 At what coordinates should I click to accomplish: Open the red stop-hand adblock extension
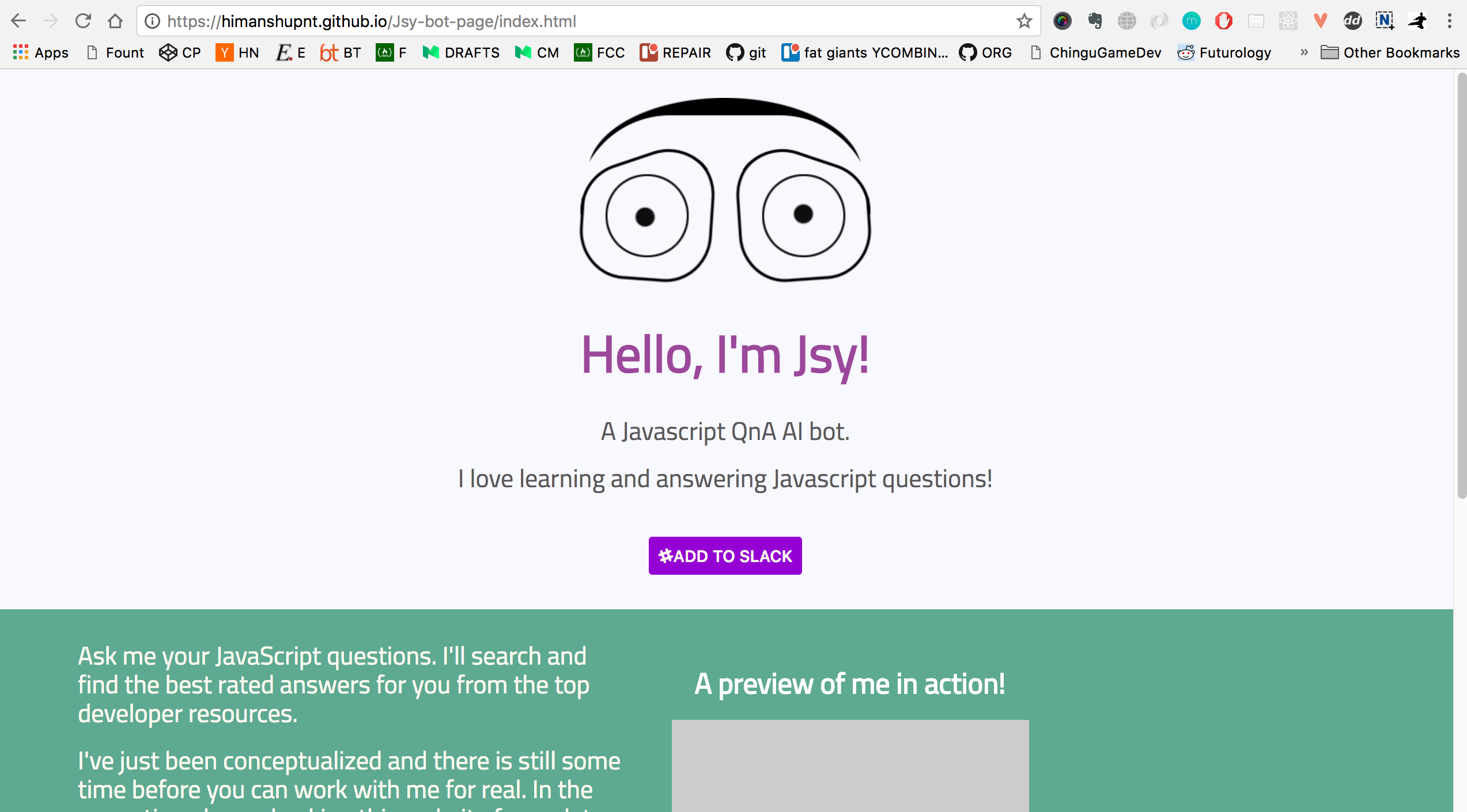coord(1223,21)
